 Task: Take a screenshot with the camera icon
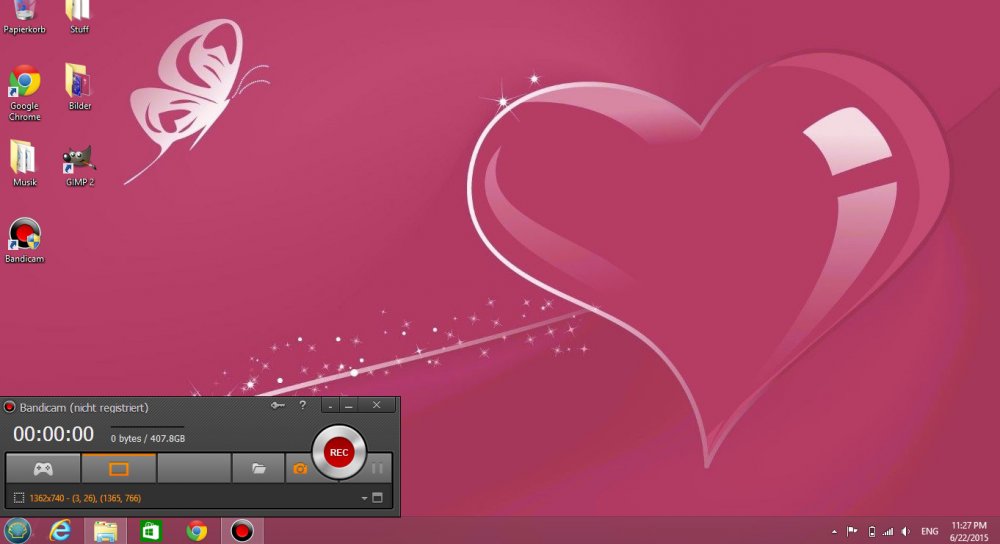[x=299, y=468]
